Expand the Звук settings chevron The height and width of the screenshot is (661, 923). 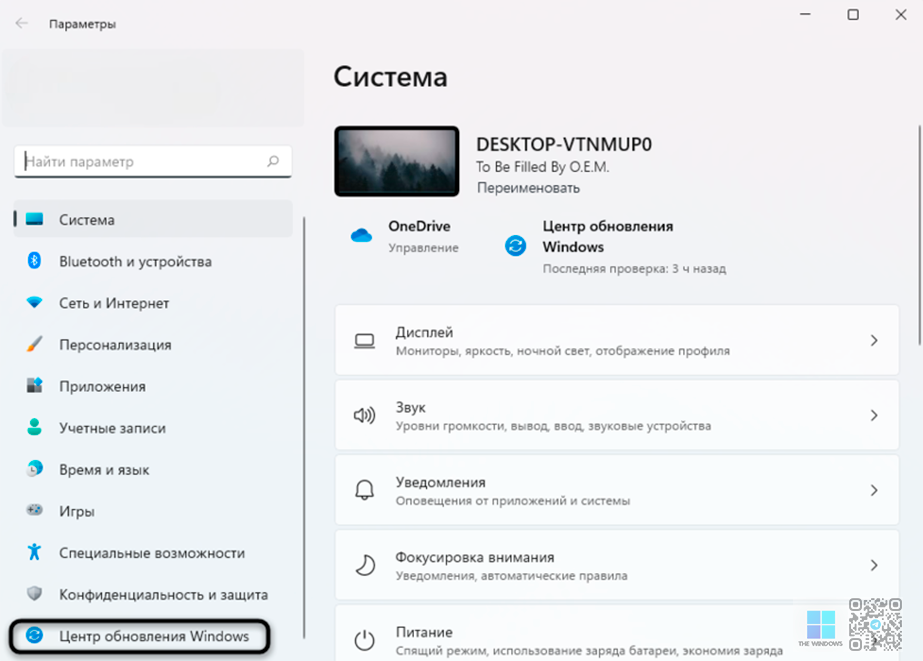click(874, 416)
